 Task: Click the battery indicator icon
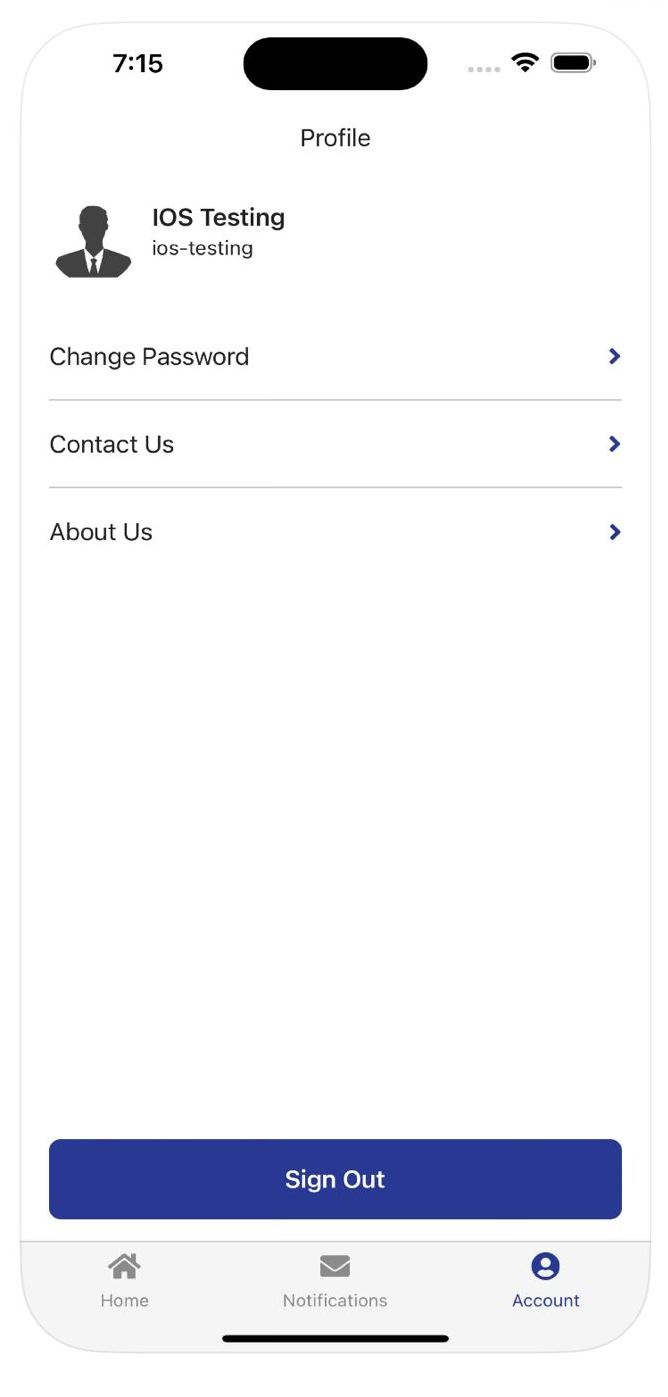[x=573, y=63]
